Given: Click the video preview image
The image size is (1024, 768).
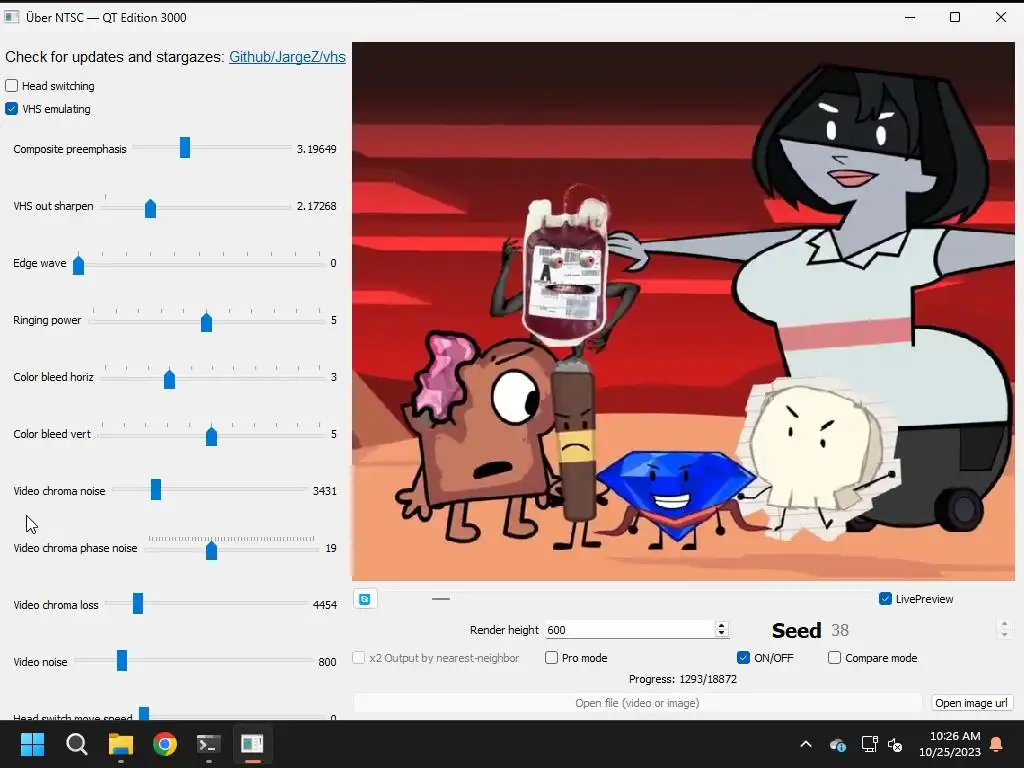Looking at the screenshot, I should click(x=683, y=312).
